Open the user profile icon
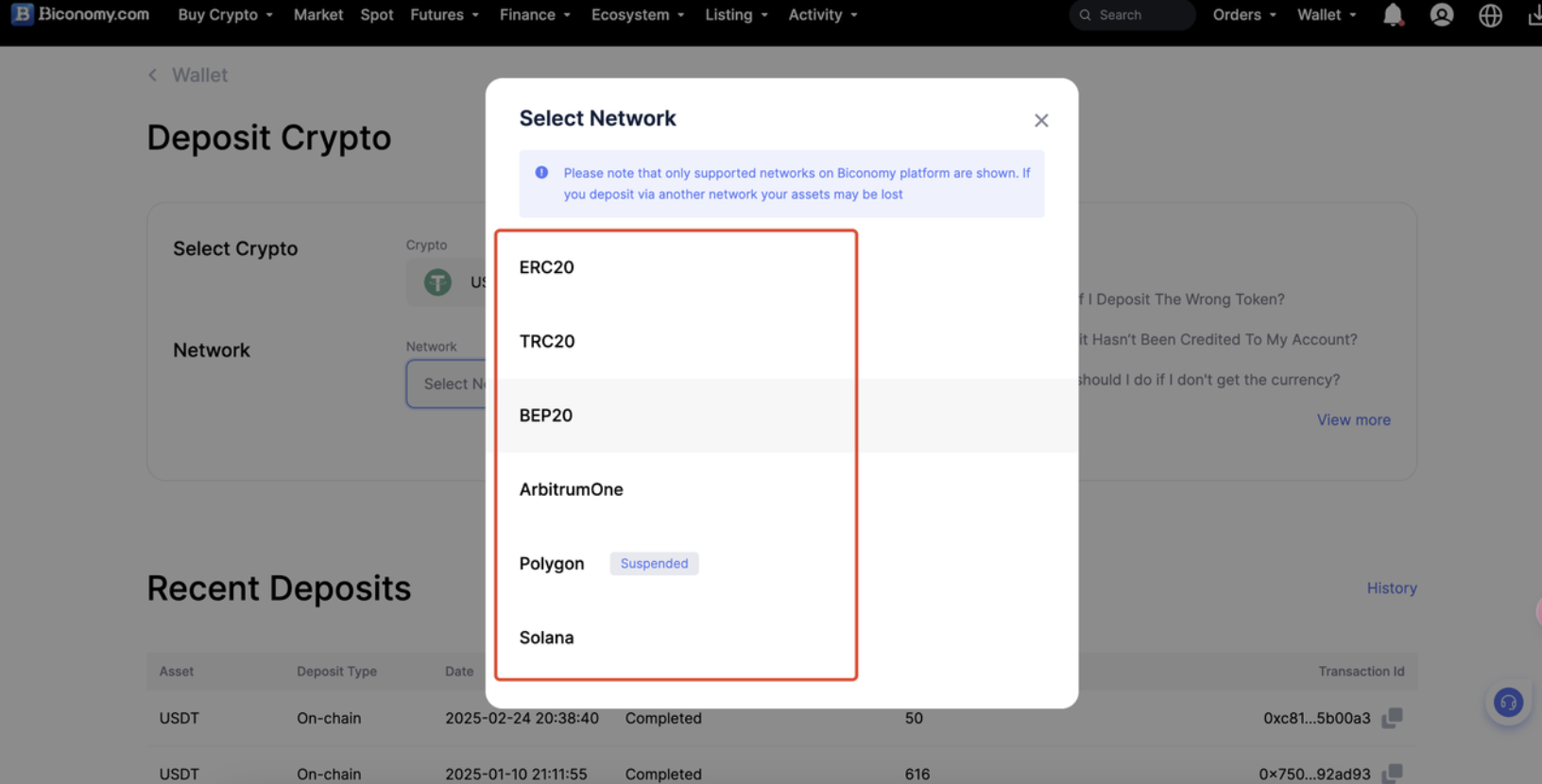Viewport: 1542px width, 784px height. click(x=1441, y=15)
